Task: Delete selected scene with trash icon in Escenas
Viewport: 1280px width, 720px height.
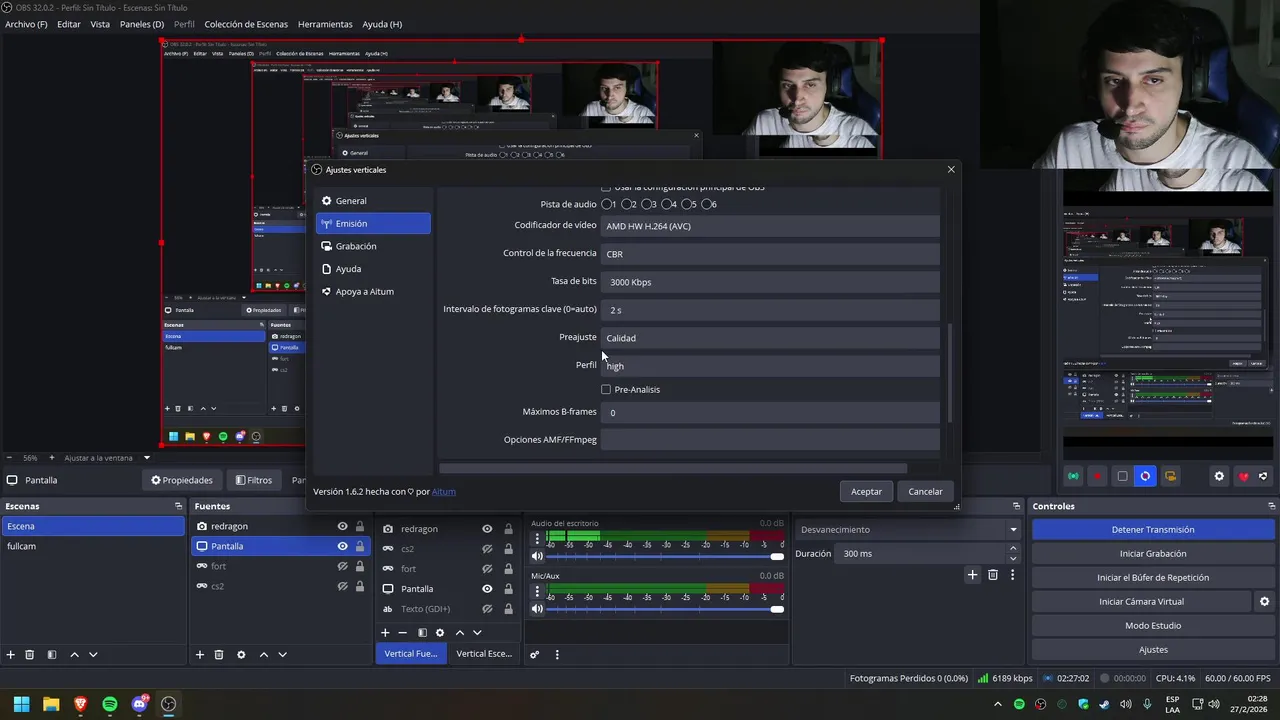Action: coord(29,654)
